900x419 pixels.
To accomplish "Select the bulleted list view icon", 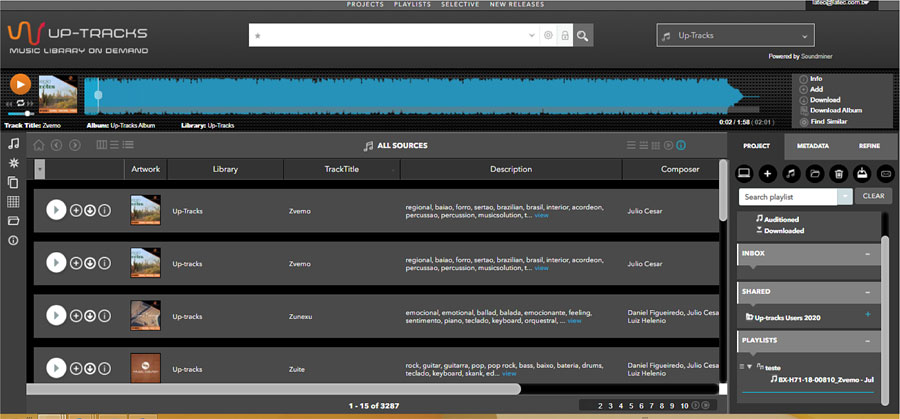I will [128, 145].
